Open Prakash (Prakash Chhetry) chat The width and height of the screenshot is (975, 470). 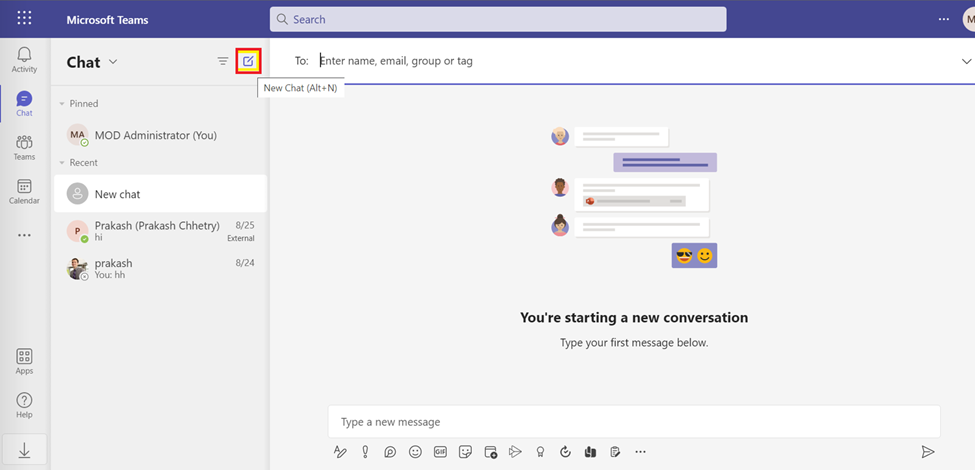point(160,231)
